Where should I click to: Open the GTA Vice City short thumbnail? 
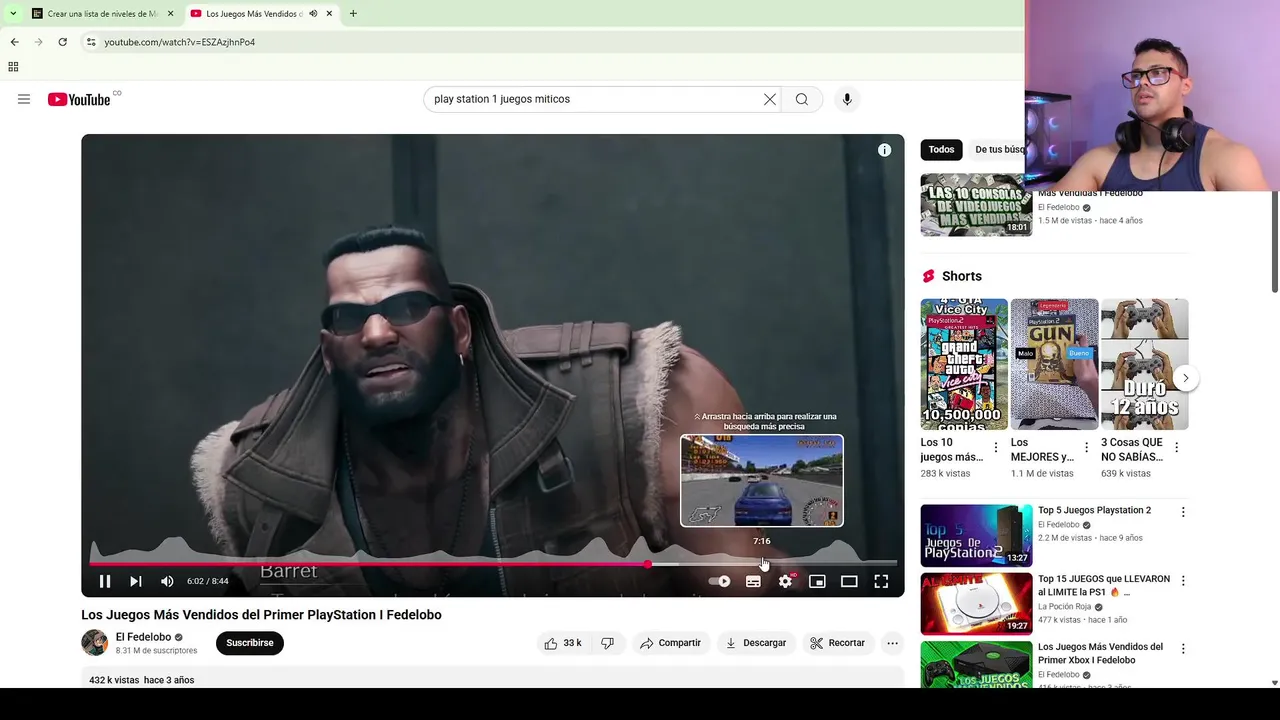964,364
